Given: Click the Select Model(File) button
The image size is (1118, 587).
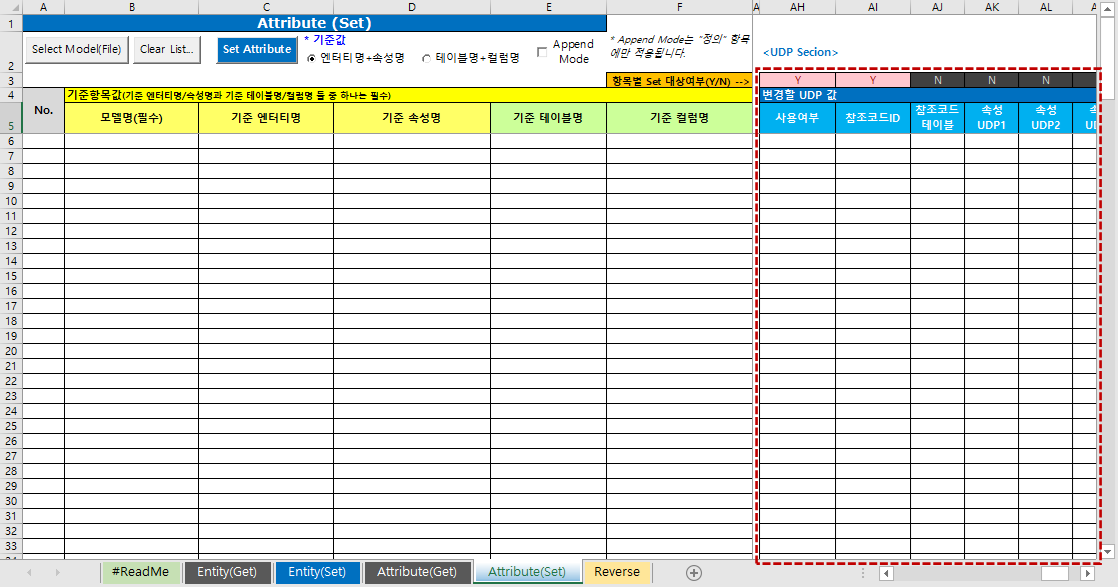Looking at the screenshot, I should coord(75,48).
